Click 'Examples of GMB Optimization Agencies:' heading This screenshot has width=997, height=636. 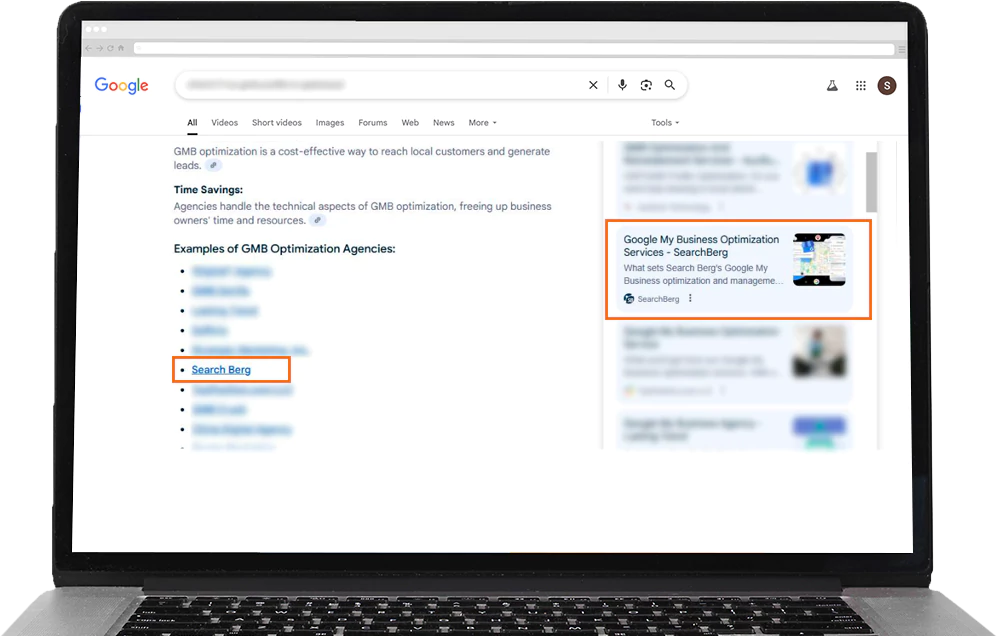[x=284, y=249]
